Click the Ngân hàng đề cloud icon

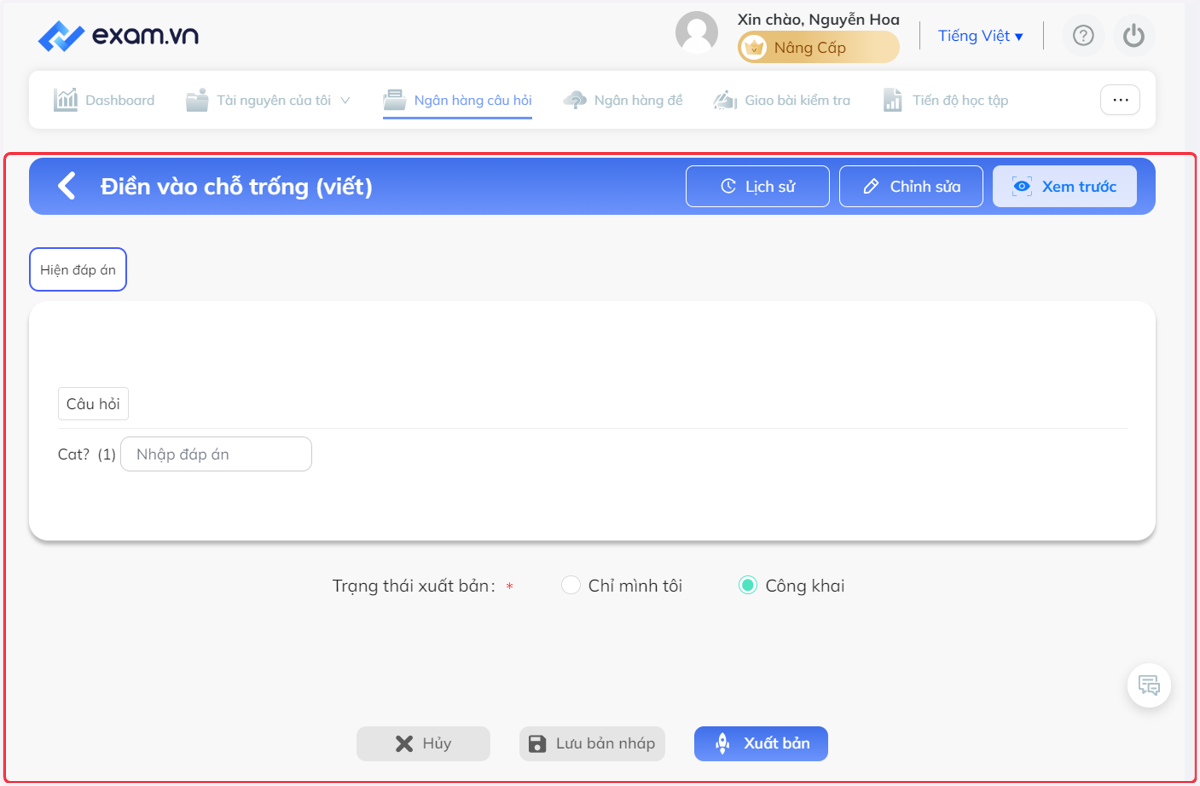575,100
